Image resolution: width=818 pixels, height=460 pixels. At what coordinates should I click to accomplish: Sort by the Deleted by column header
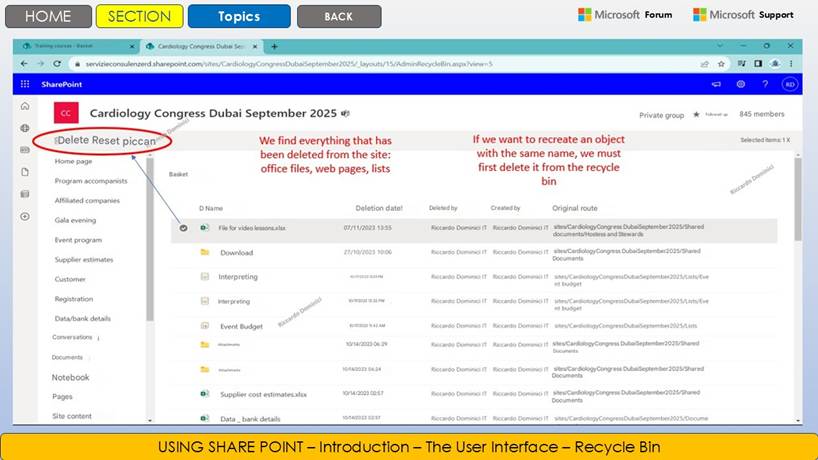coord(443,208)
